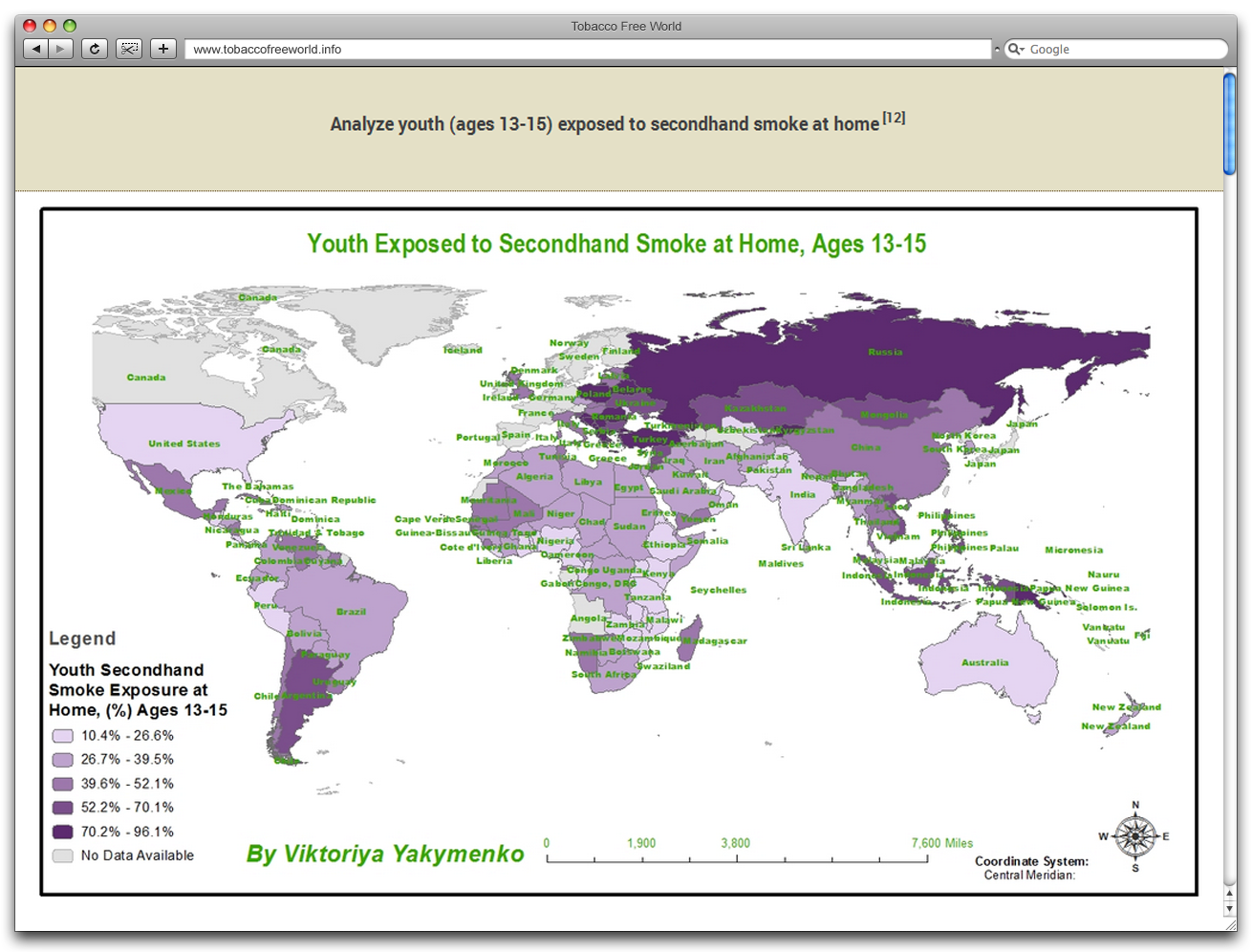Click the Madagascar label on the map

[715, 640]
